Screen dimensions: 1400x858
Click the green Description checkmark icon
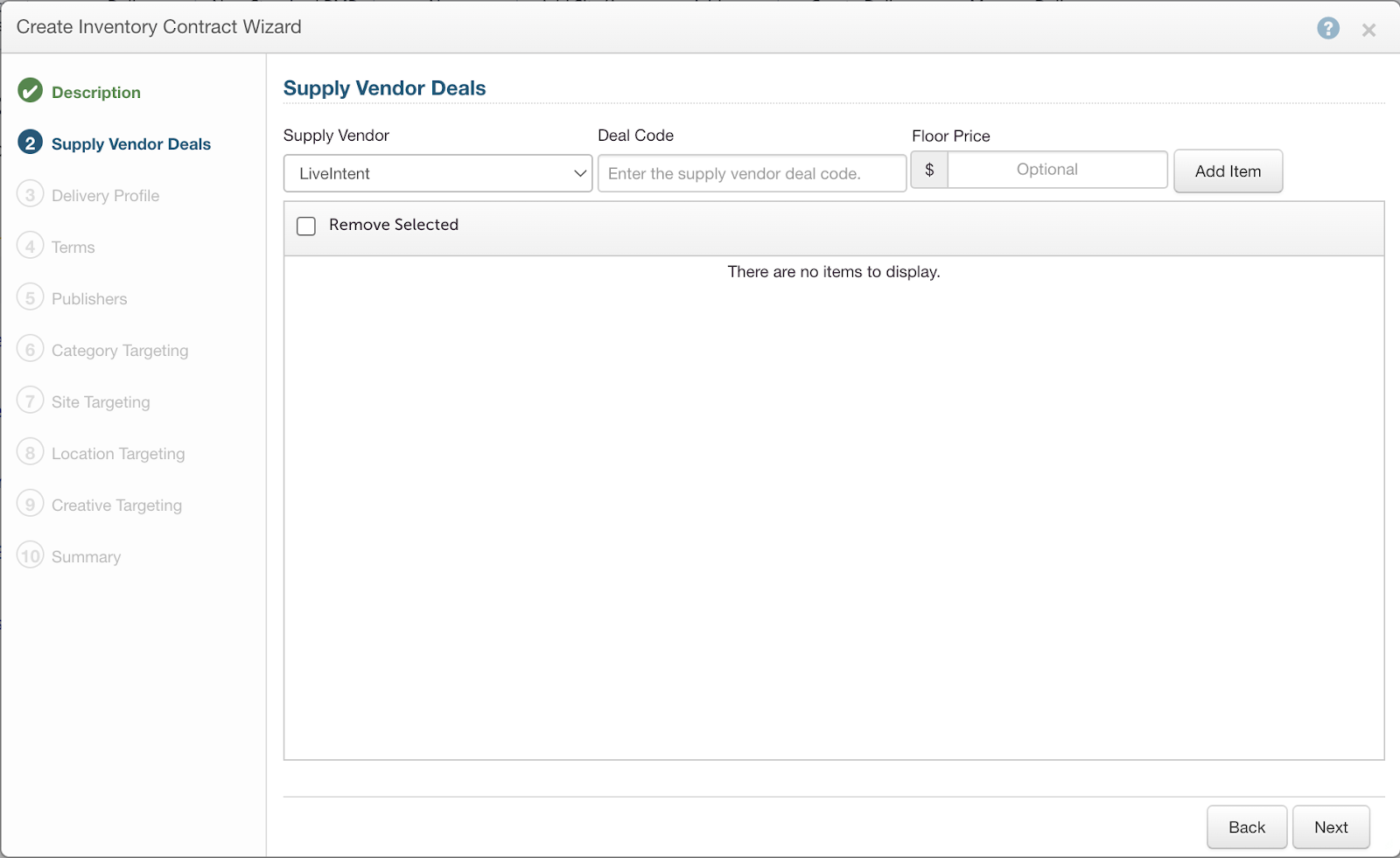(31, 91)
